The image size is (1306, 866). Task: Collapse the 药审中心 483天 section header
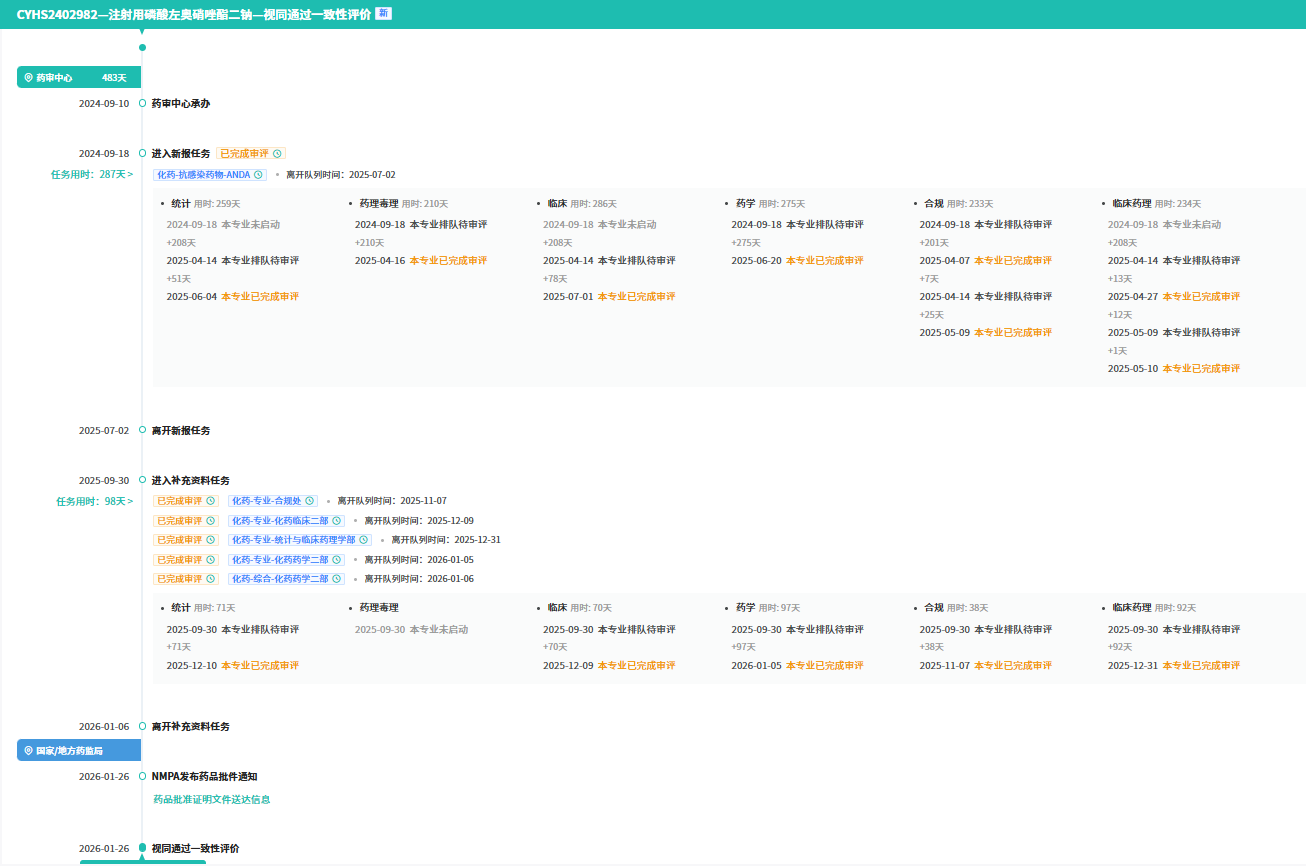[x=78, y=78]
